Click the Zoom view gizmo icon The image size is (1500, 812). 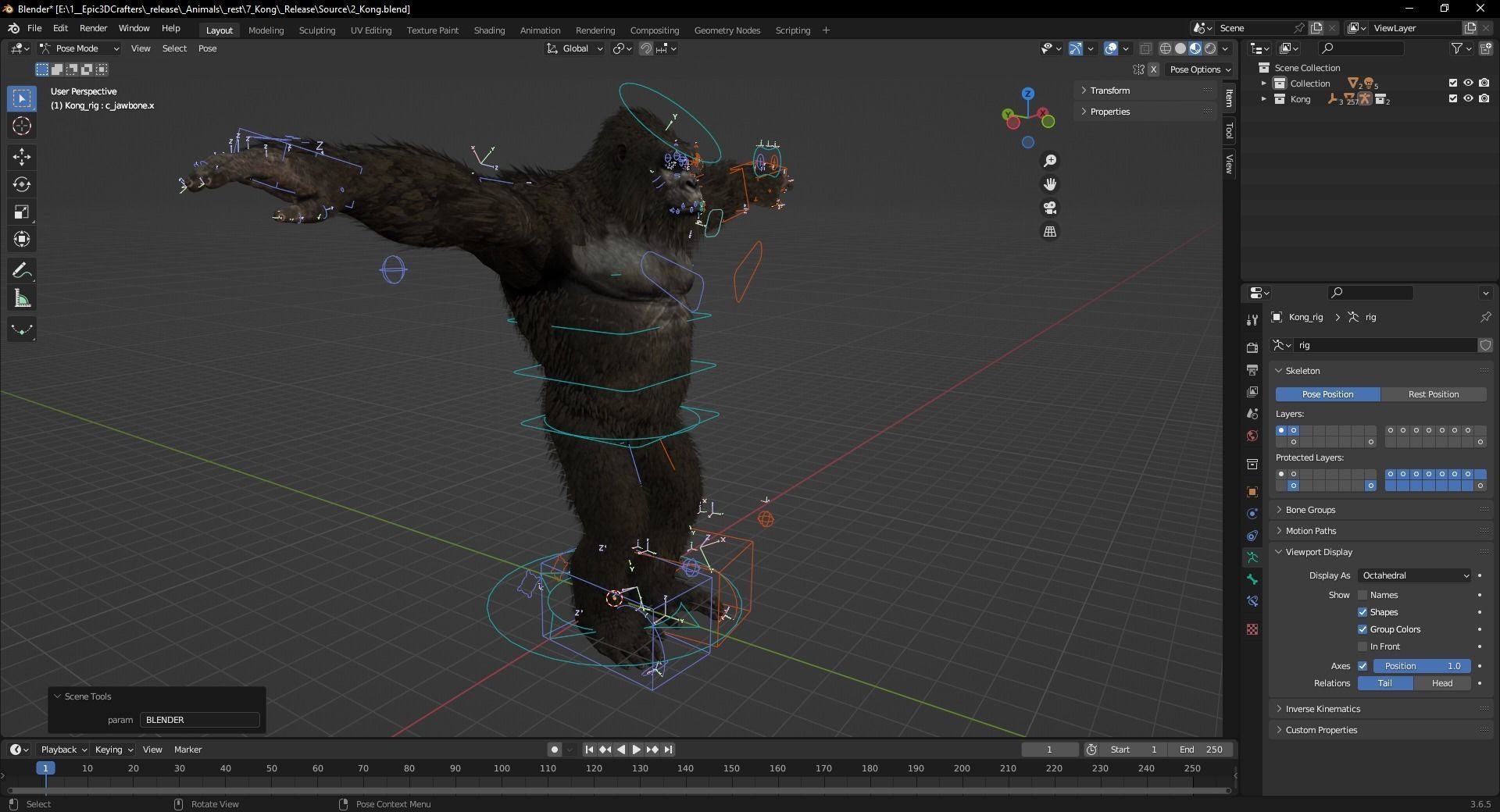(1050, 161)
